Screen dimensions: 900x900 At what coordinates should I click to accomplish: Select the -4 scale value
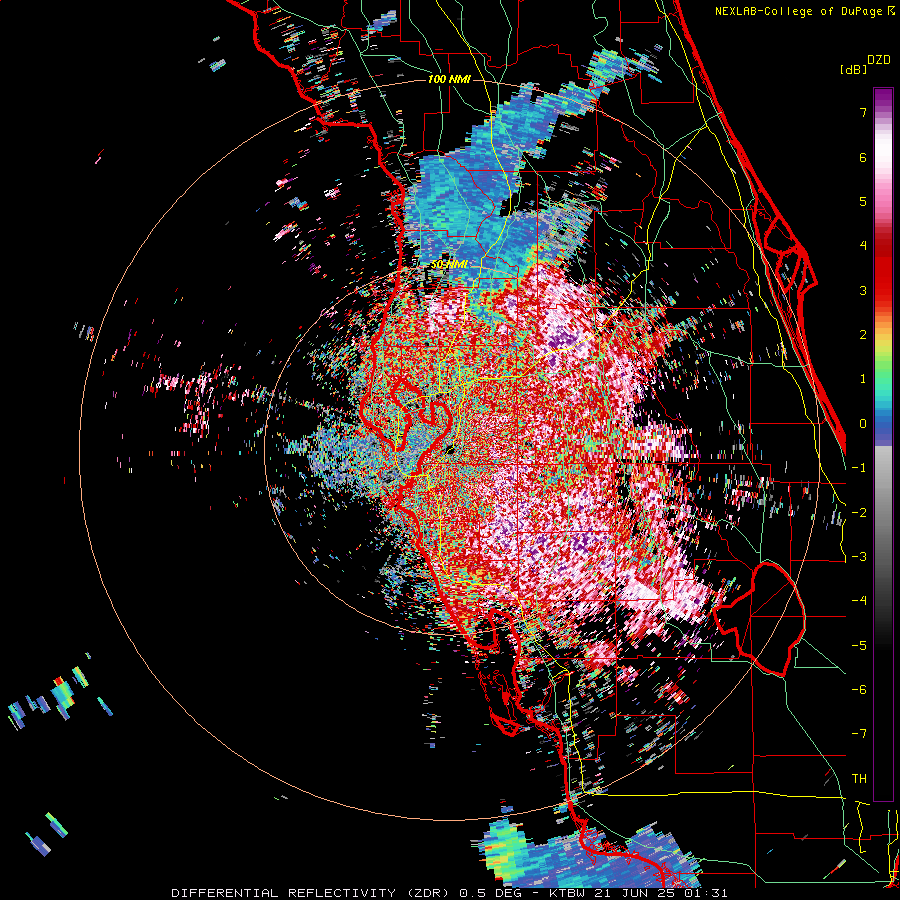pos(859,601)
